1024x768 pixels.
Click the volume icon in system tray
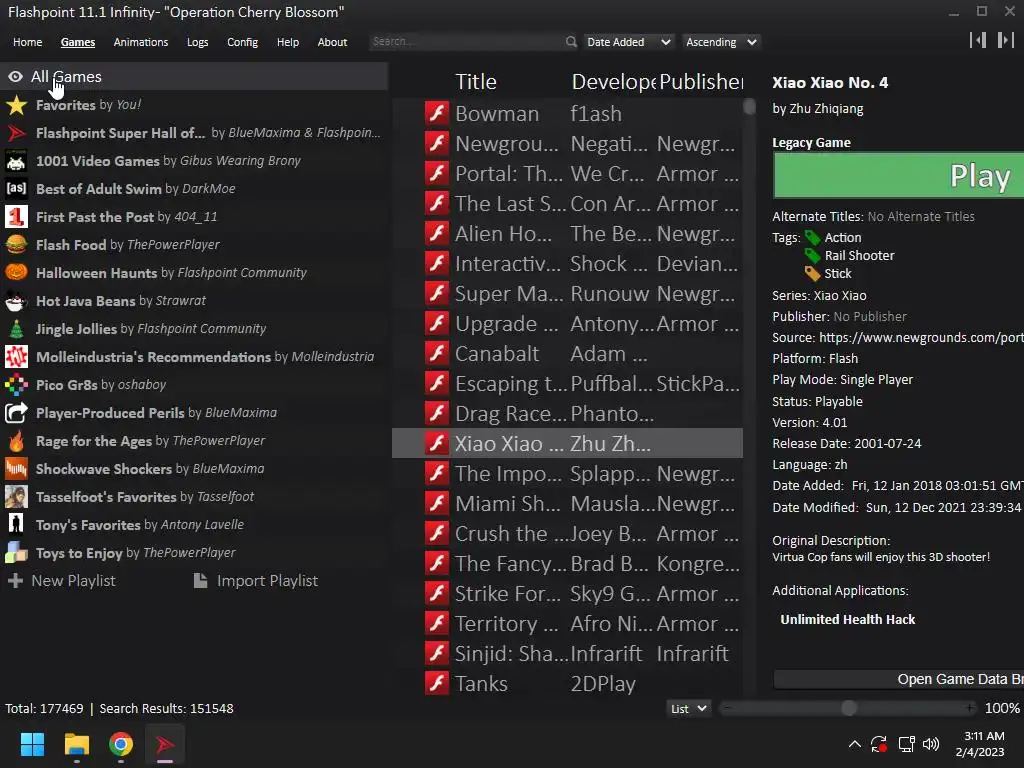point(931,744)
